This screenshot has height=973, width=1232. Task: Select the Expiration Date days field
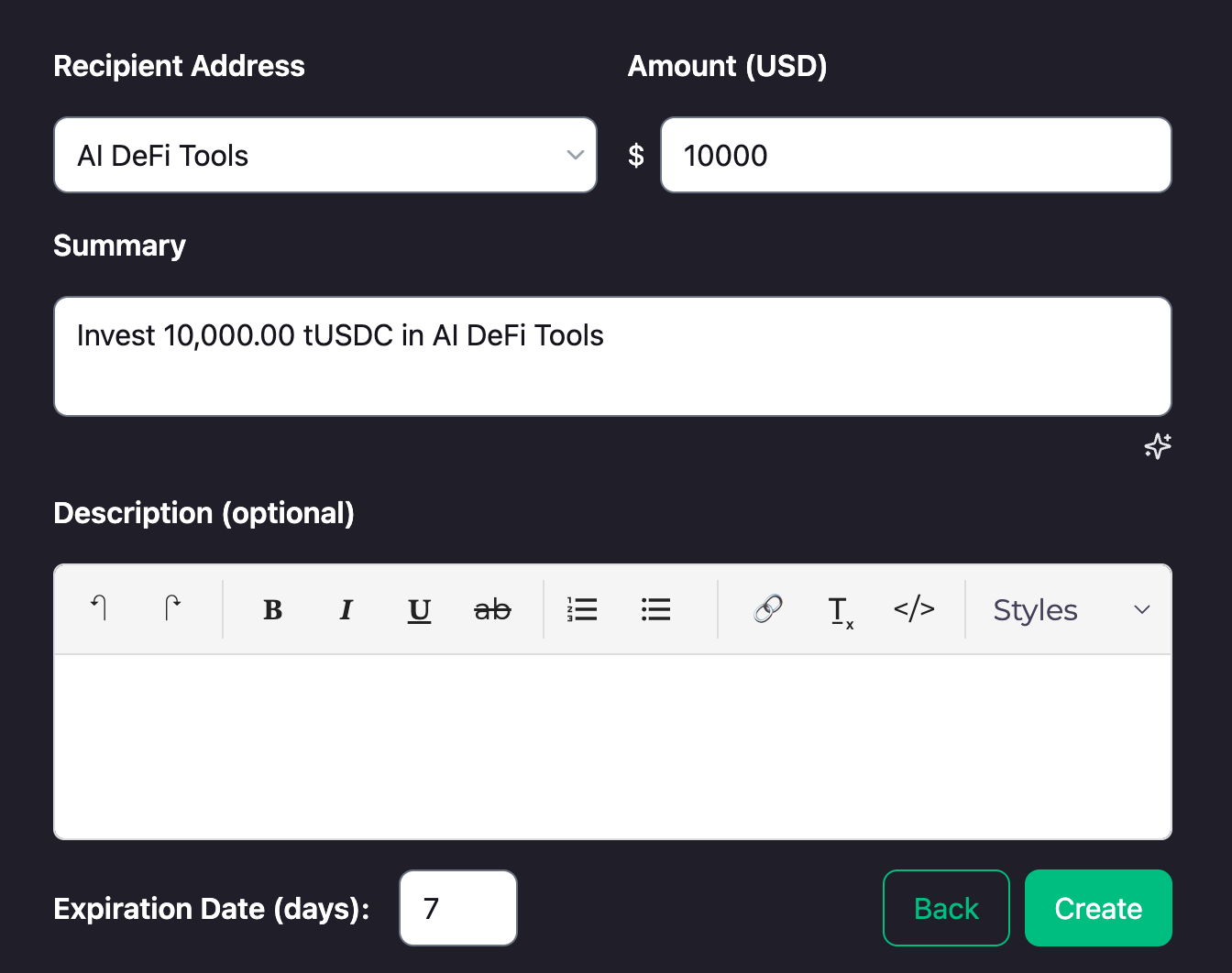point(458,908)
